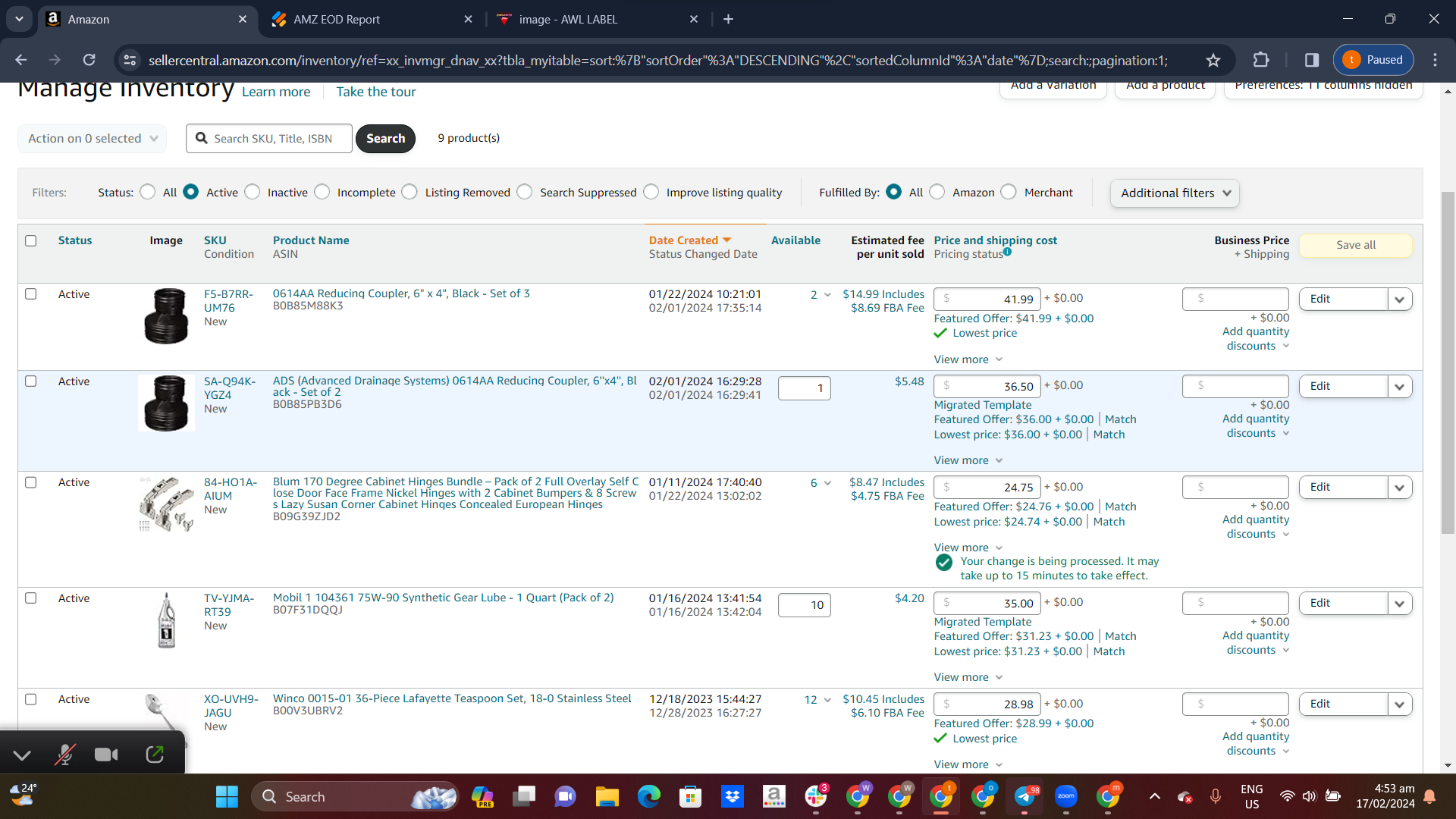Expand the Additional filters dropdown
Image resolution: width=1456 pixels, height=819 pixels.
1175,193
